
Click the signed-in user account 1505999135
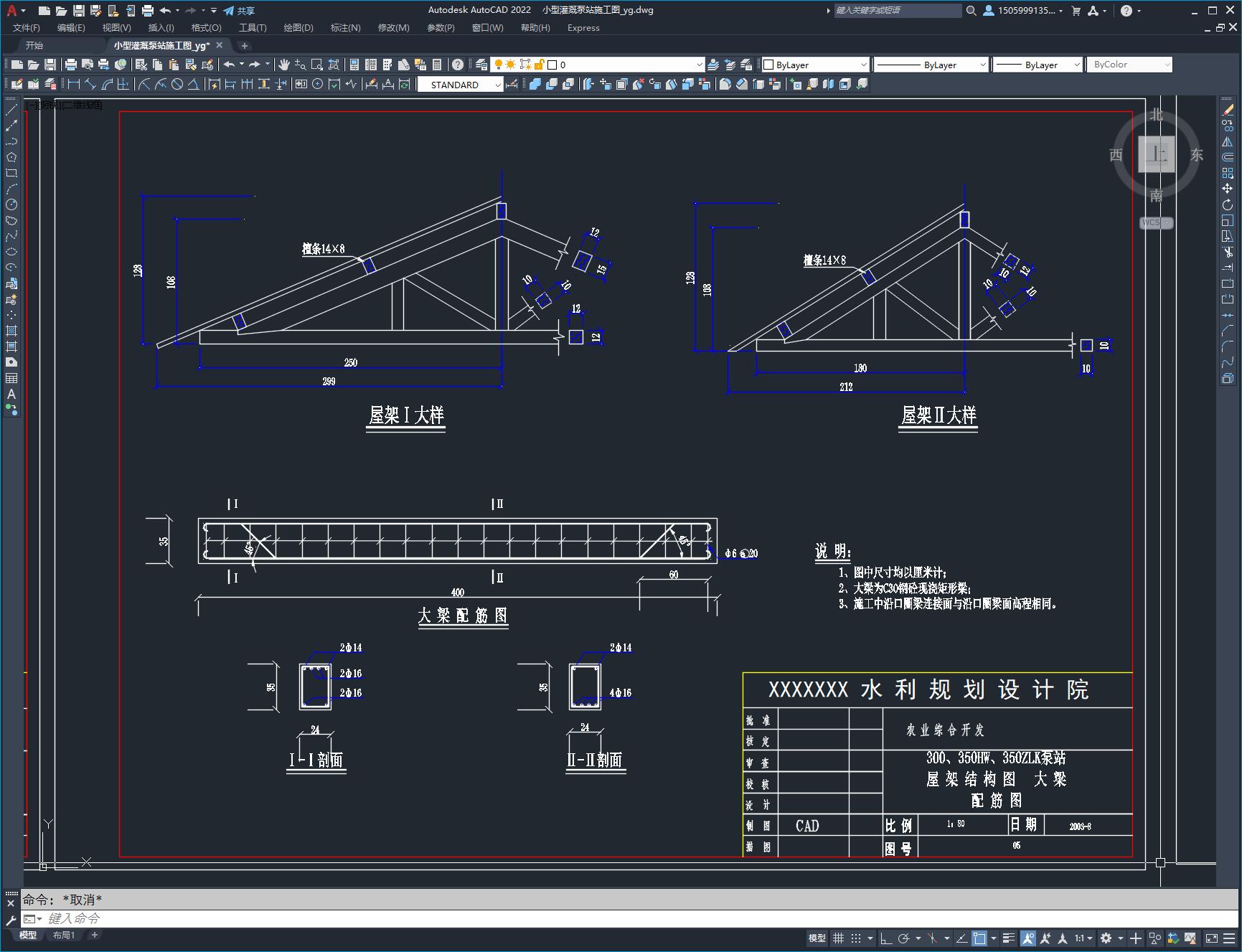[1023, 11]
